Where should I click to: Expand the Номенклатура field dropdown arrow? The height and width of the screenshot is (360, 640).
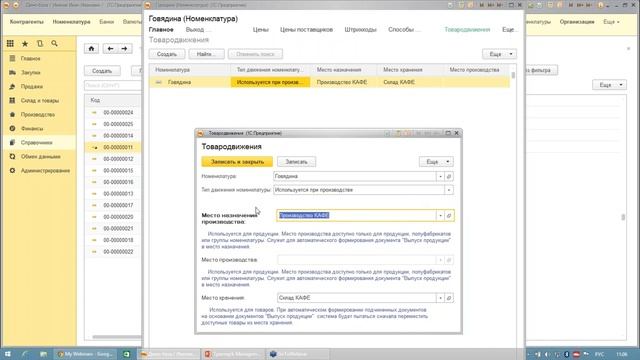click(x=440, y=176)
